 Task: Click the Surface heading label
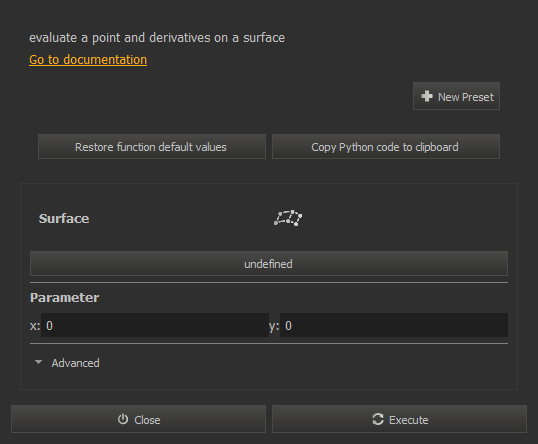(x=64, y=219)
